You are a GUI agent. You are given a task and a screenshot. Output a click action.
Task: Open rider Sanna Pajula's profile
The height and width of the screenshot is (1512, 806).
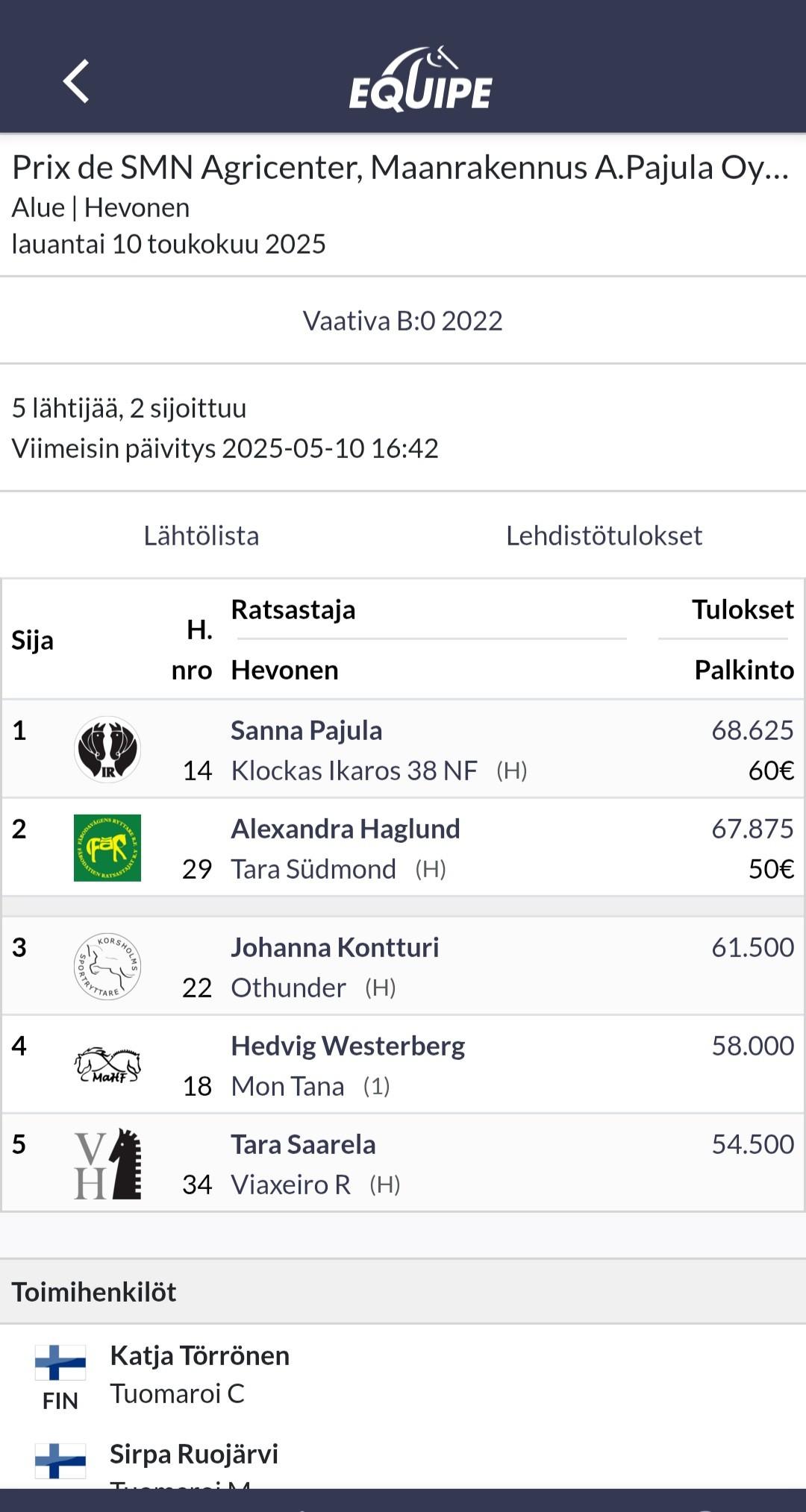tap(307, 730)
